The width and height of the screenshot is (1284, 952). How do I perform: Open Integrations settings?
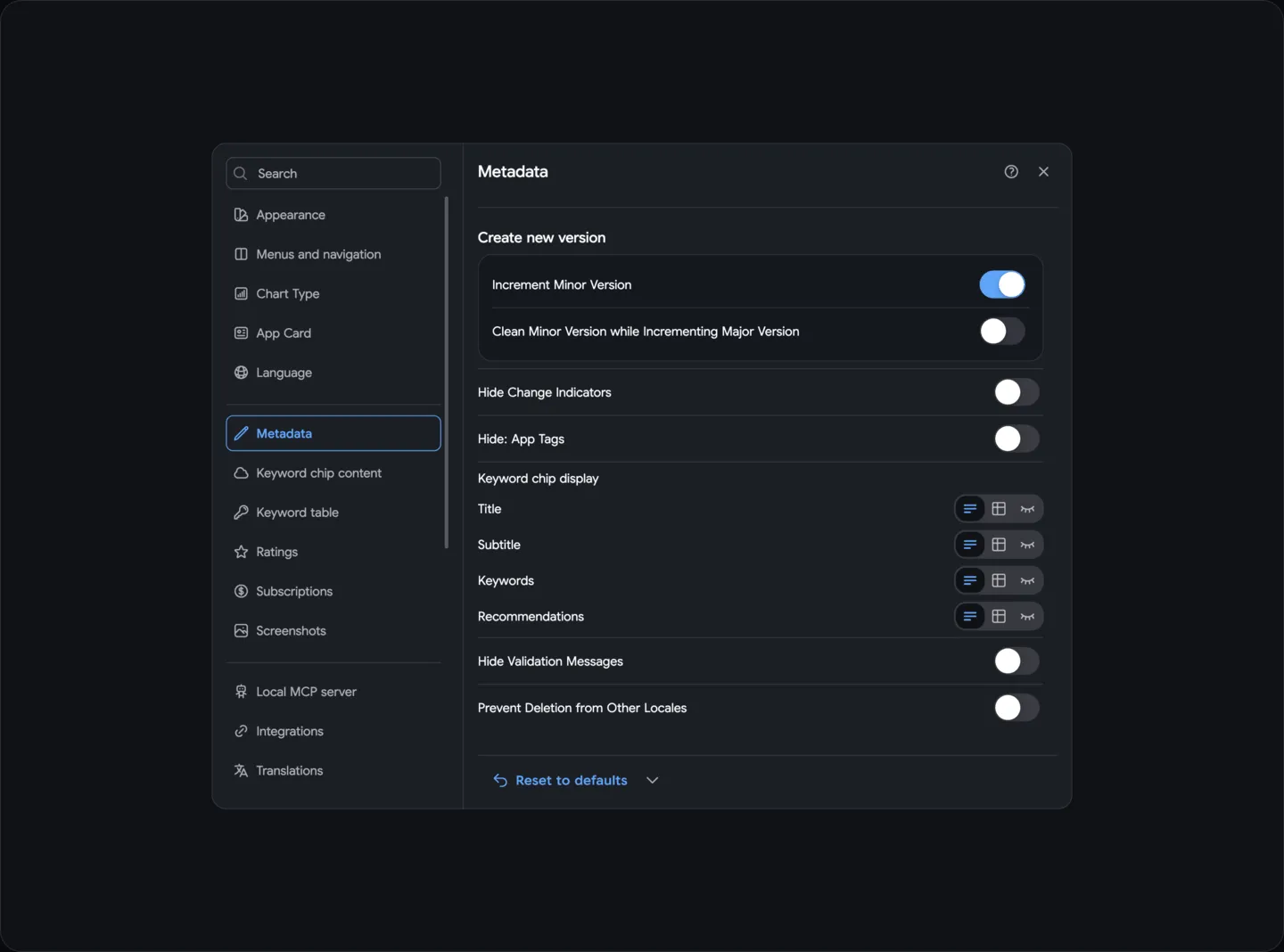333,731
